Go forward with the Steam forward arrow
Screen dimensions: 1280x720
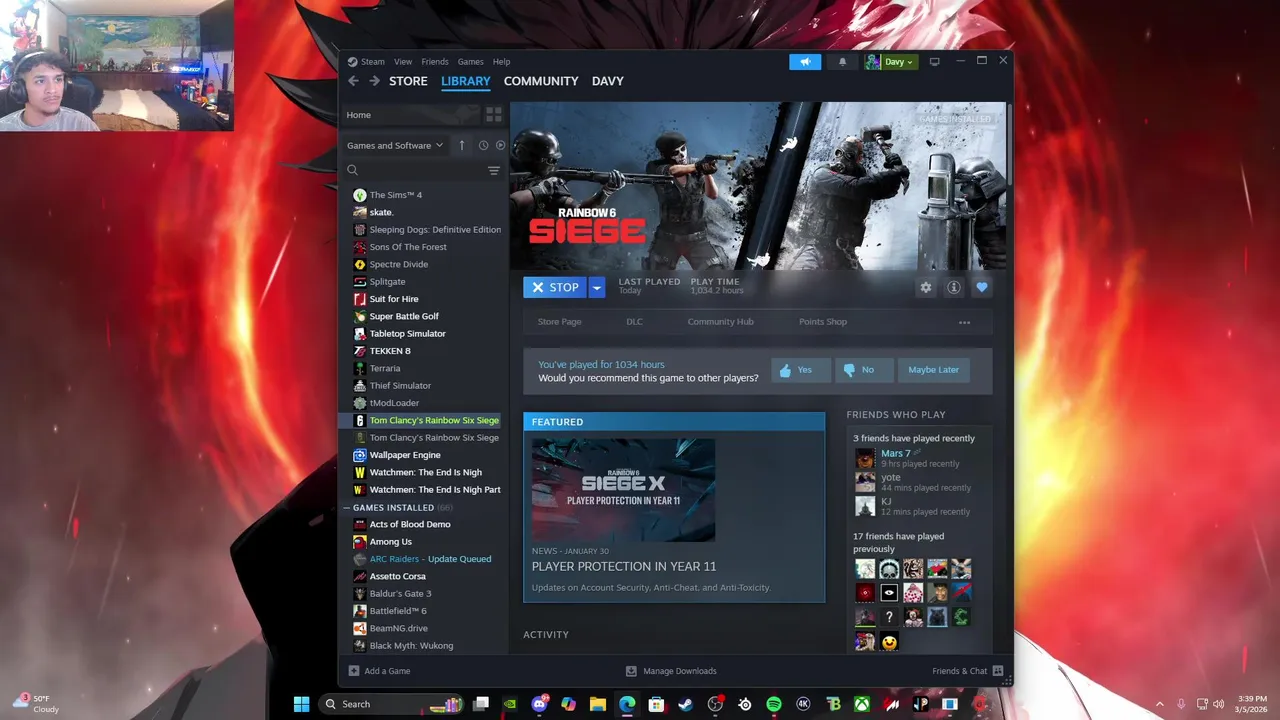tap(374, 81)
